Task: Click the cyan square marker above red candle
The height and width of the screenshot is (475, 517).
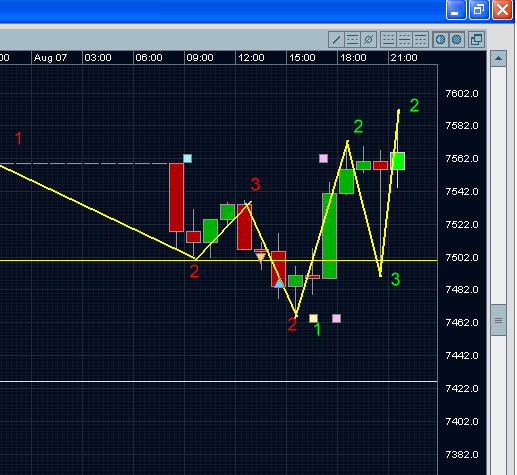Action: 188,158
